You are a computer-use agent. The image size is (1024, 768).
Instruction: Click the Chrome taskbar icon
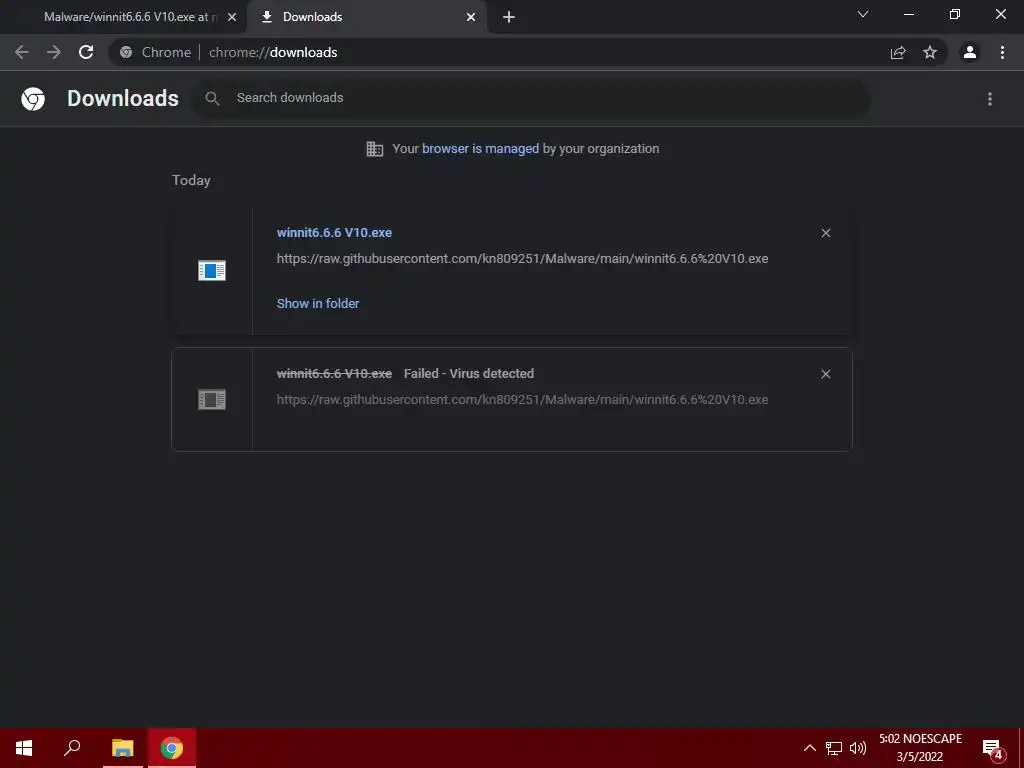[x=172, y=748]
